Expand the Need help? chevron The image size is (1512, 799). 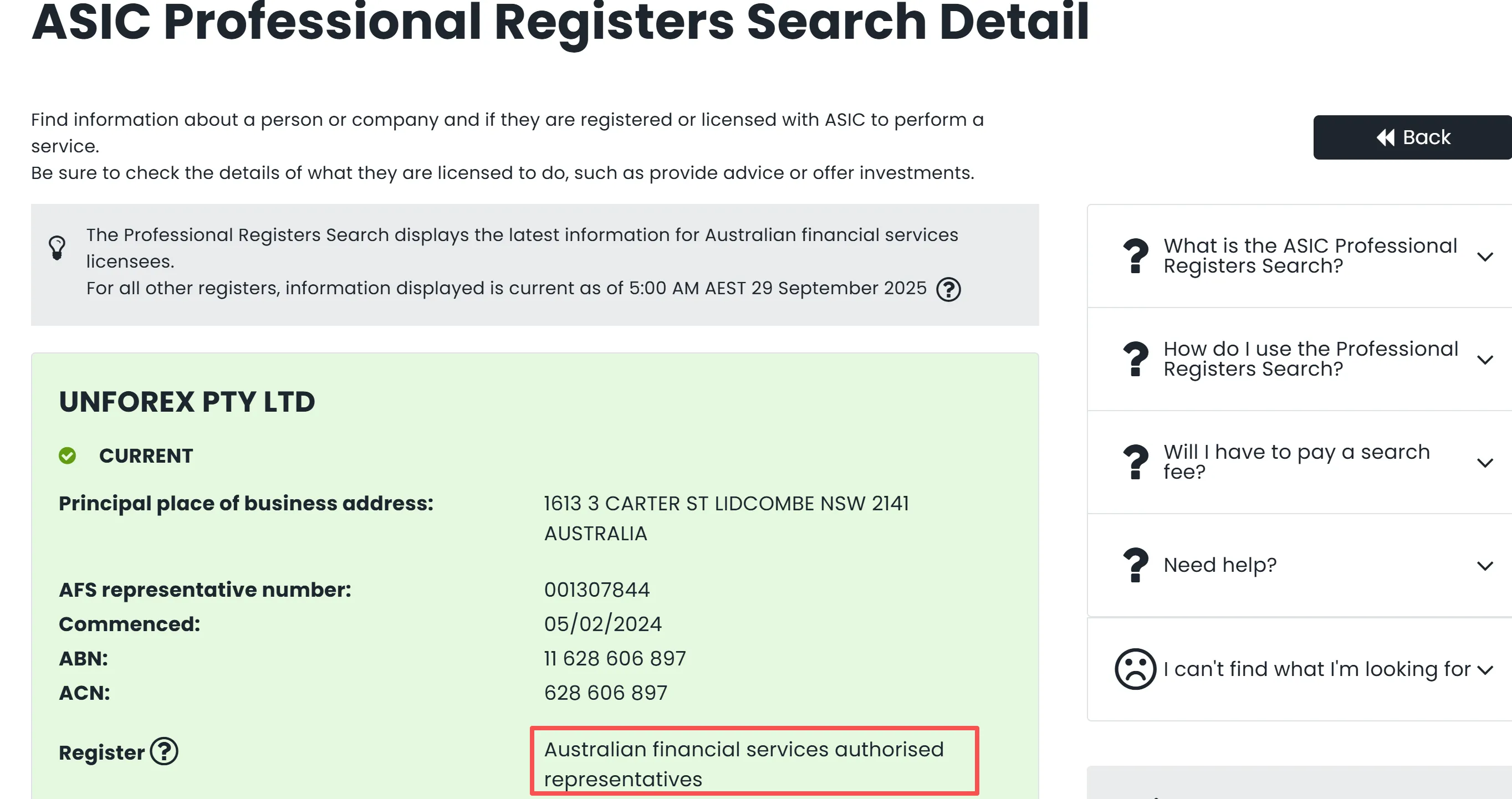1485,566
